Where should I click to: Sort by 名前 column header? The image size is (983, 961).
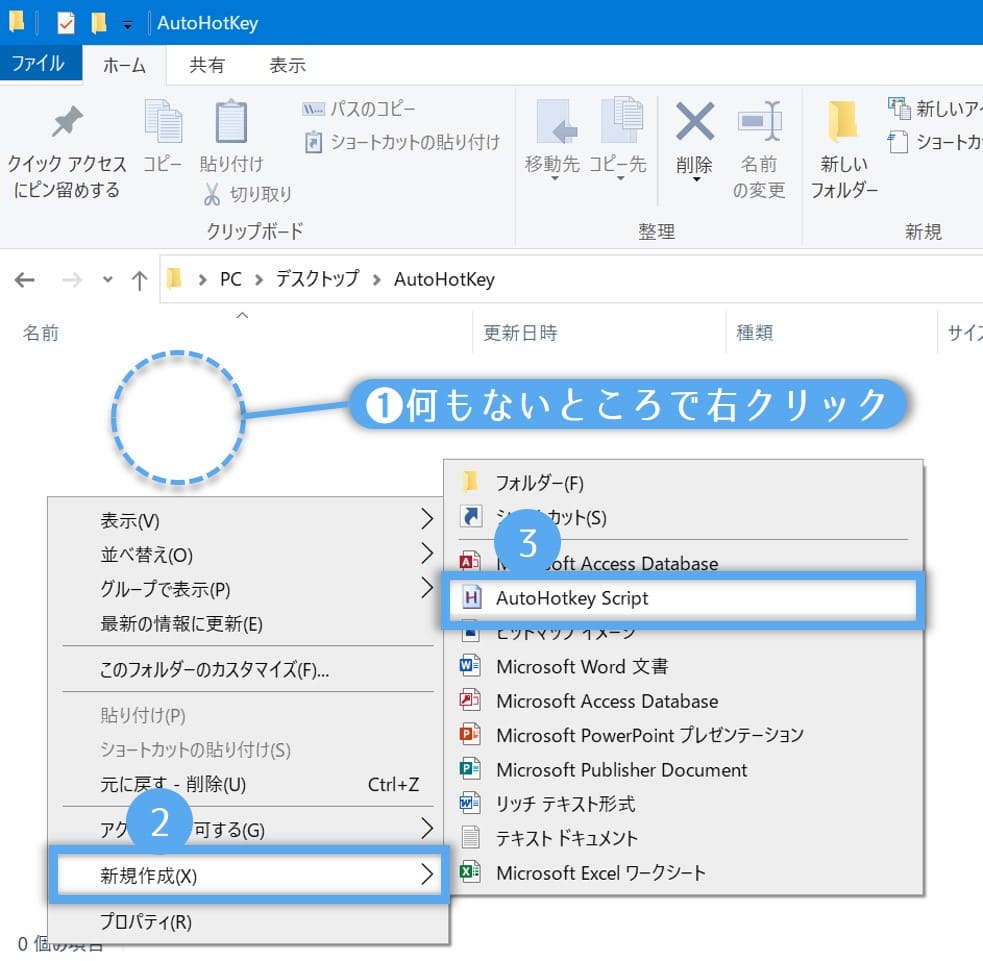(x=41, y=333)
